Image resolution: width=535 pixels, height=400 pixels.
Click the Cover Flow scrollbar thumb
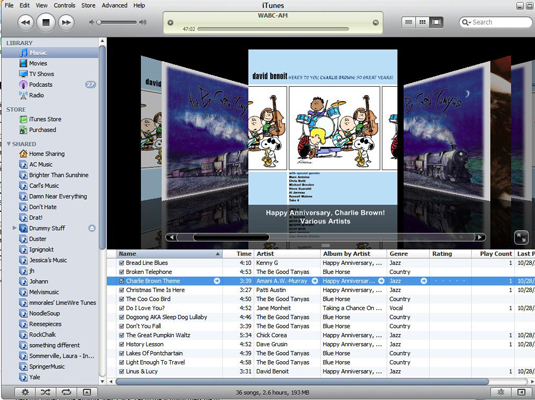(231, 237)
